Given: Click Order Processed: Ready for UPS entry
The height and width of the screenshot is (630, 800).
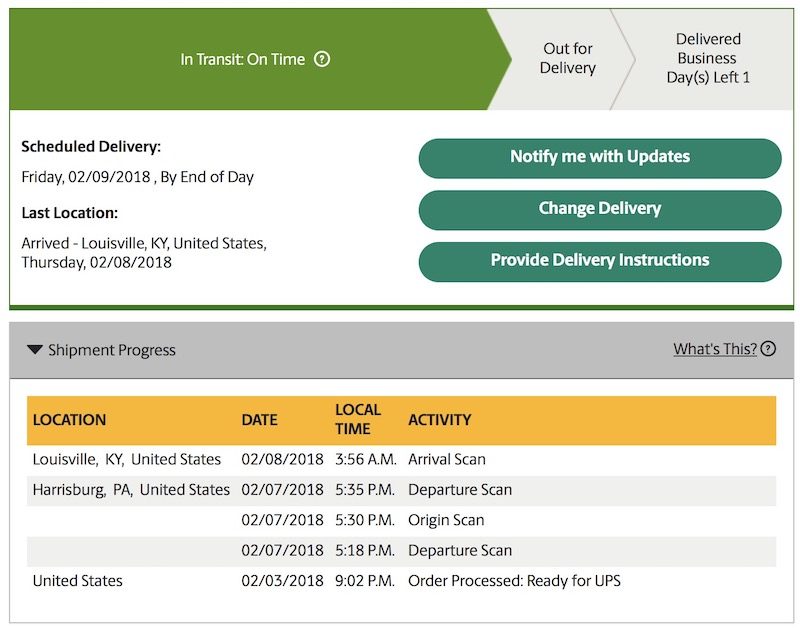Looking at the screenshot, I should coord(514,581).
